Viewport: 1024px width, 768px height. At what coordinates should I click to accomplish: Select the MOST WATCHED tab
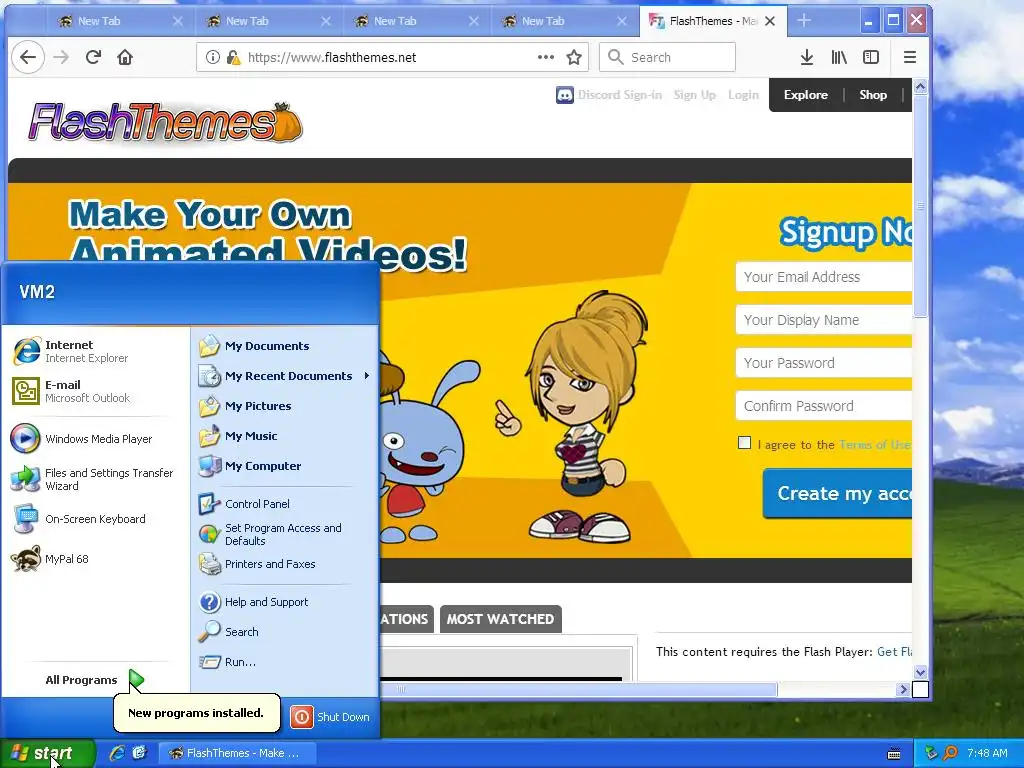point(500,619)
